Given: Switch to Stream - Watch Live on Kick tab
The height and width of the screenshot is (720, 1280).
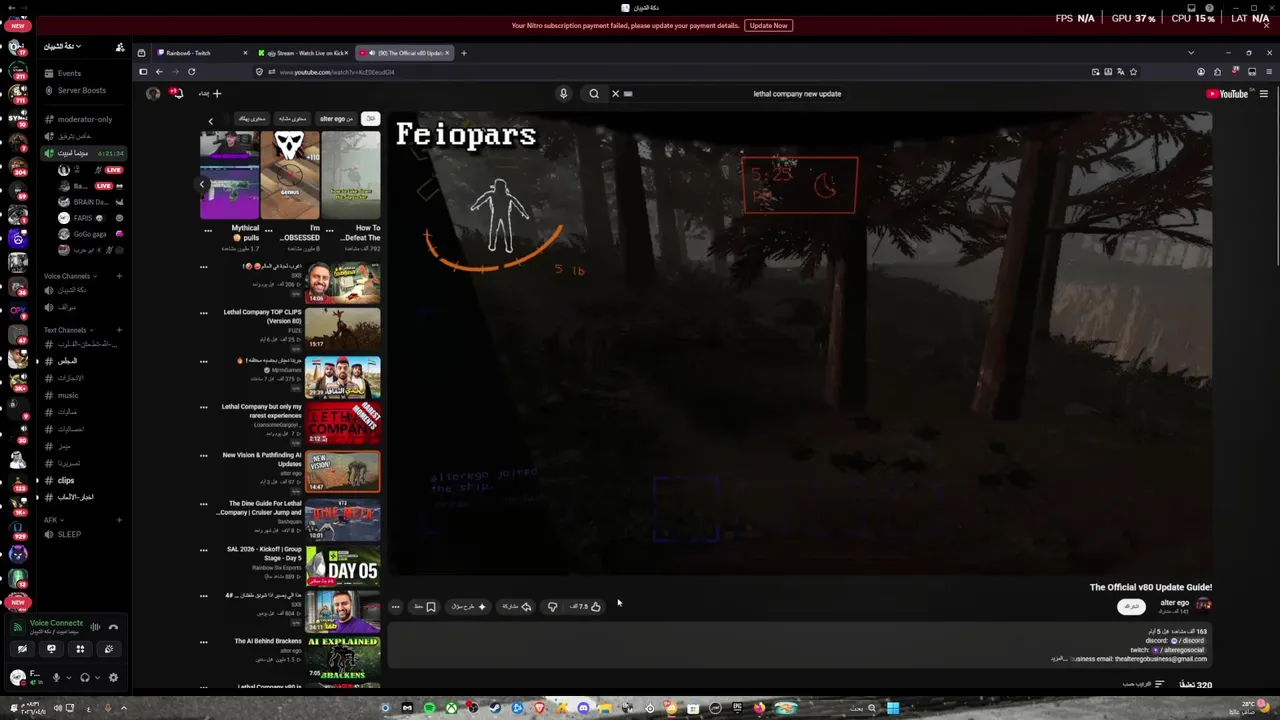Looking at the screenshot, I should pos(304,53).
